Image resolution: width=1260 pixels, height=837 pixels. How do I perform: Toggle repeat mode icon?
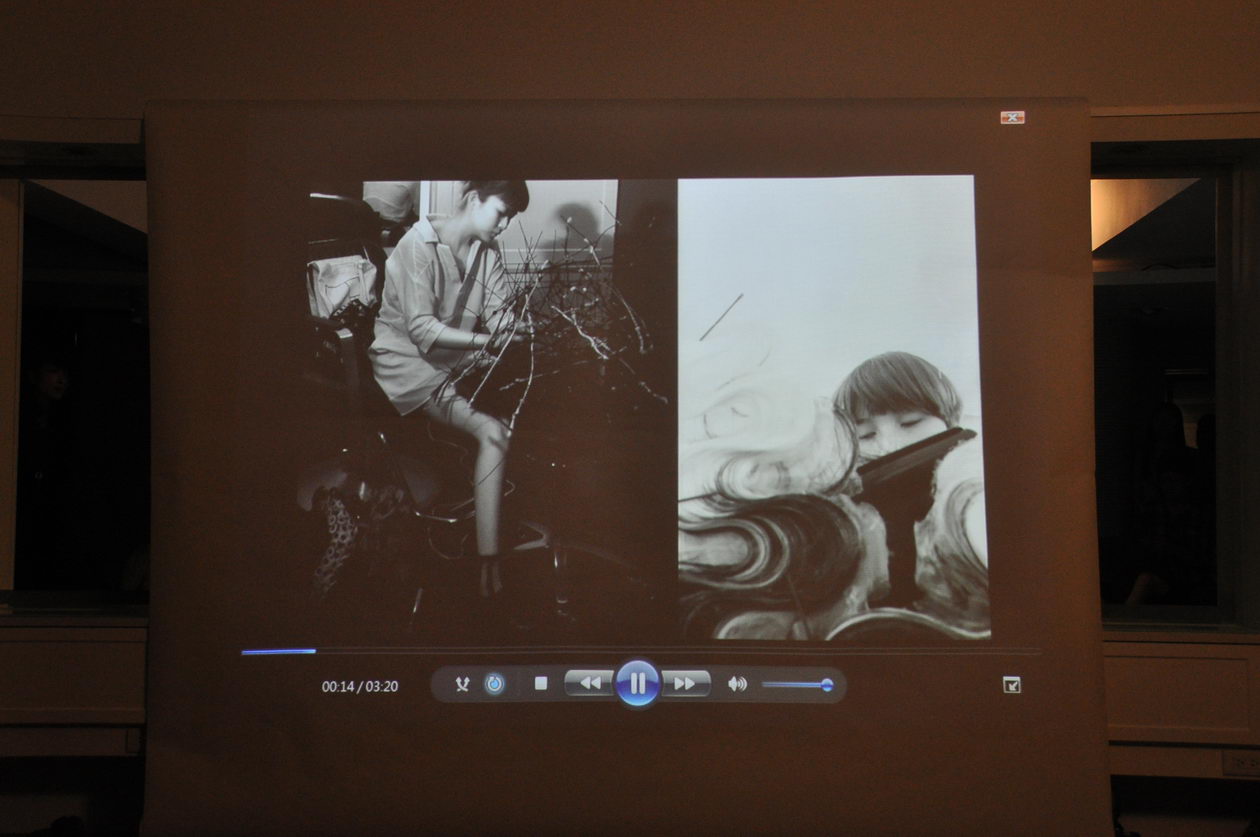[494, 684]
